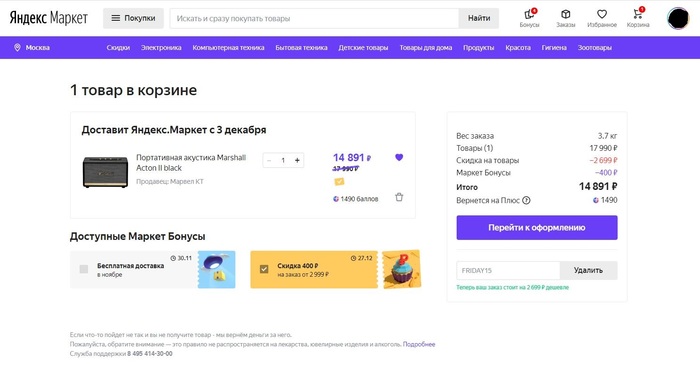This screenshot has width=700, height=386.
Task: Check the Бесплатная доставка bonus checkbox
Action: [83, 269]
